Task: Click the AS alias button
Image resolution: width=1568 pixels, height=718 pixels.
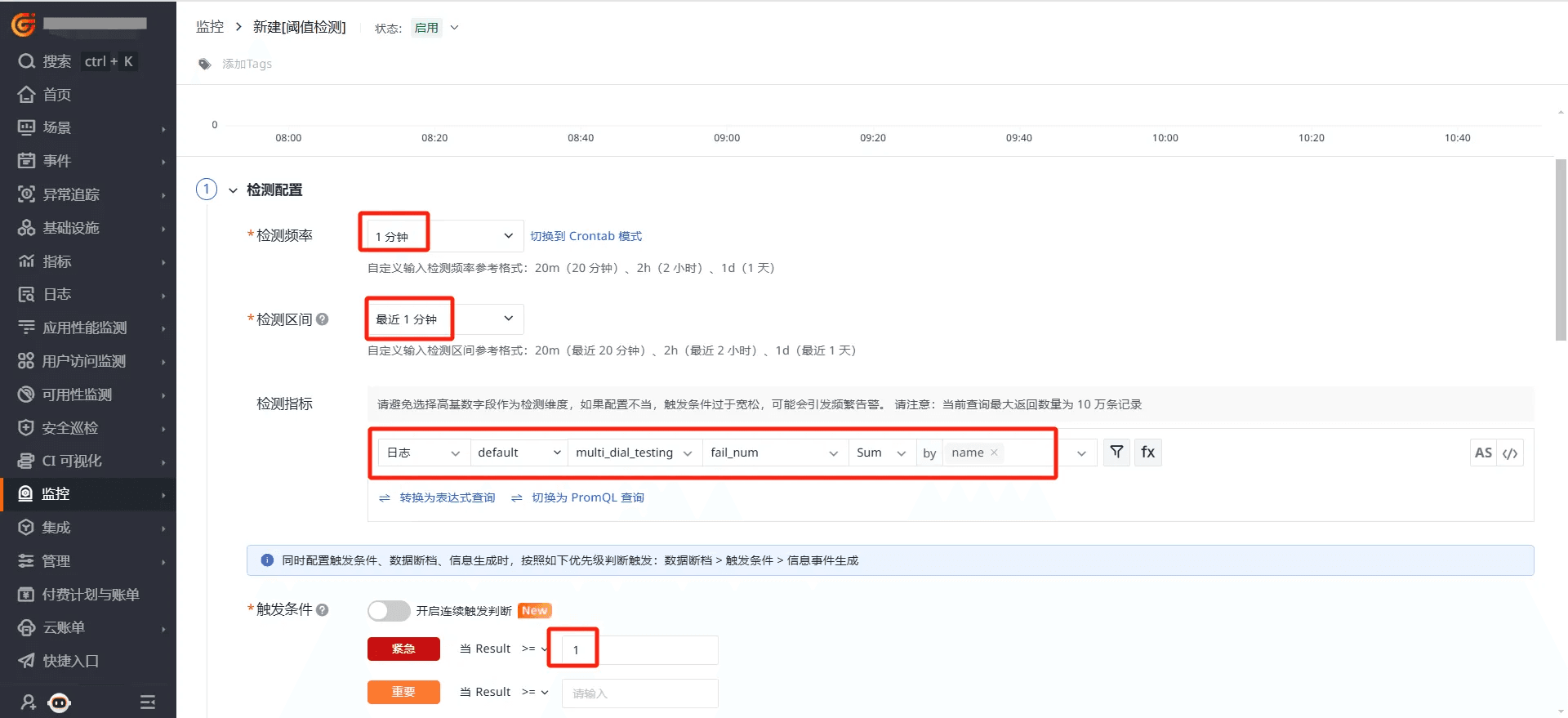Action: pos(1483,453)
